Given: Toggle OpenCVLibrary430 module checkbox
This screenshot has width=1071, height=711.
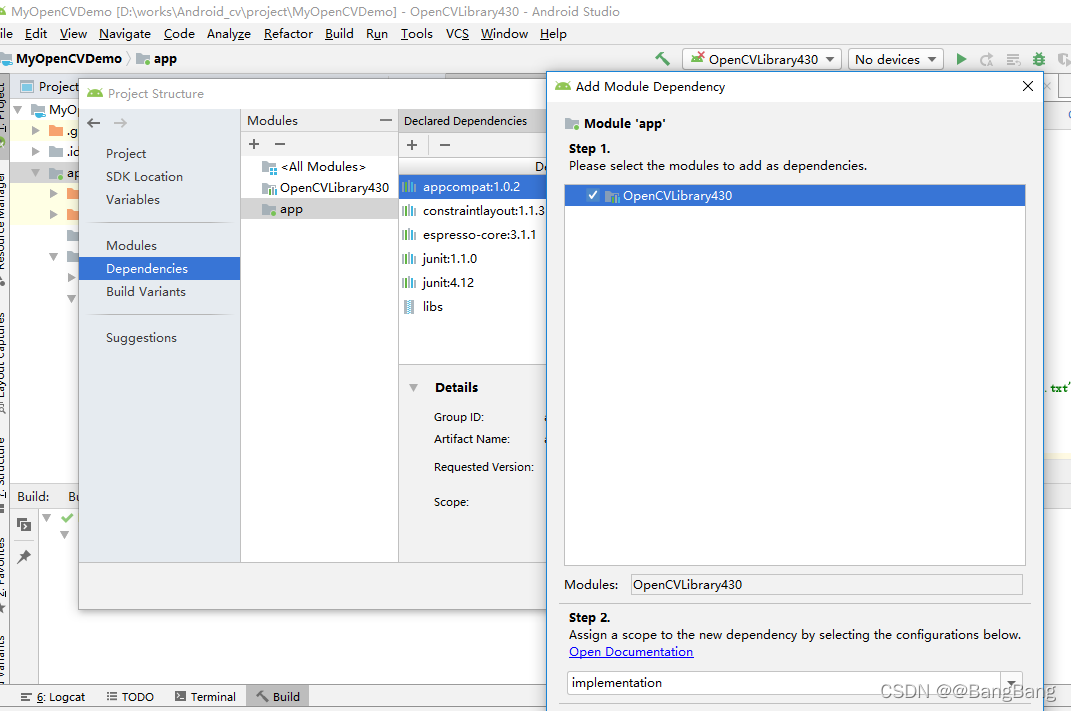Looking at the screenshot, I should click(593, 195).
